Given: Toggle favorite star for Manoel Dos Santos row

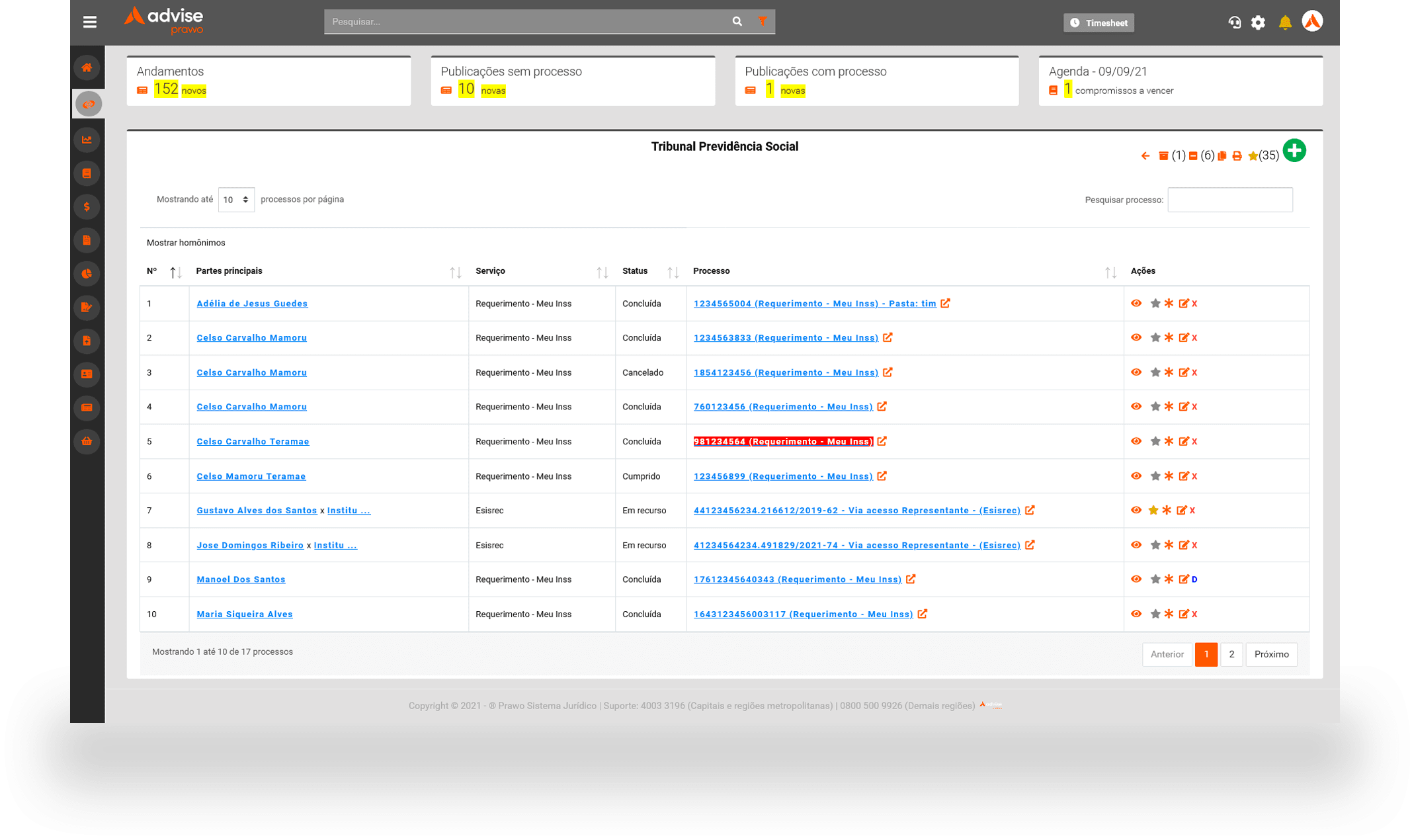Looking at the screenshot, I should pos(1155,579).
